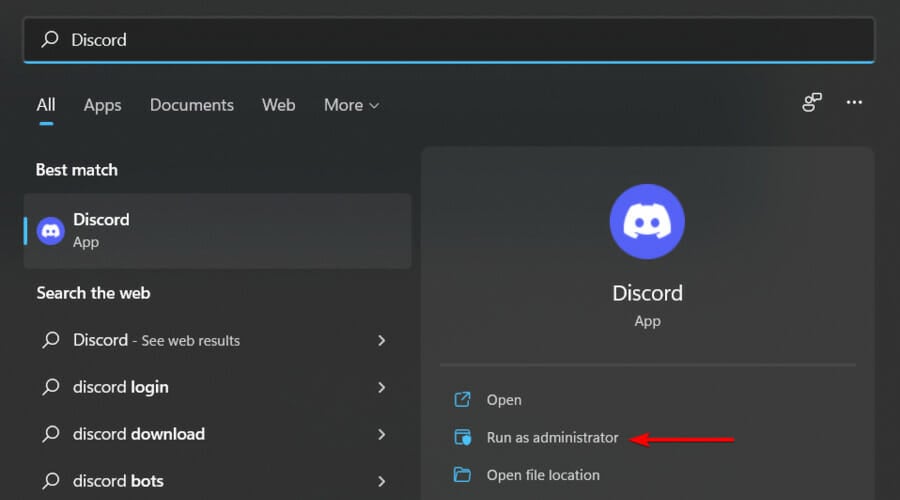This screenshot has height=500, width=900.
Task: Open the 'discord bots' web suggestion
Action: [218, 481]
